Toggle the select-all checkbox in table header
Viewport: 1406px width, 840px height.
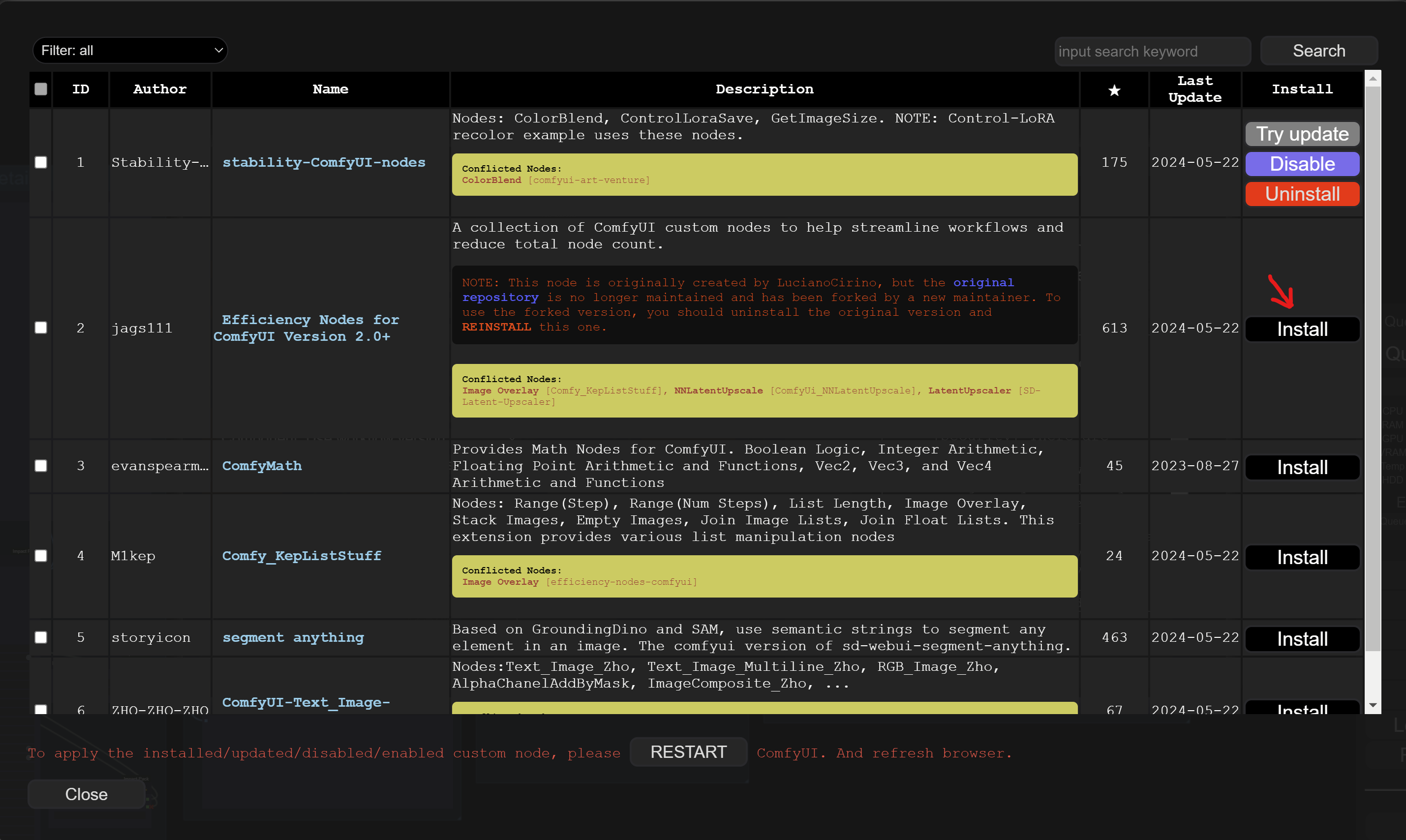click(41, 89)
